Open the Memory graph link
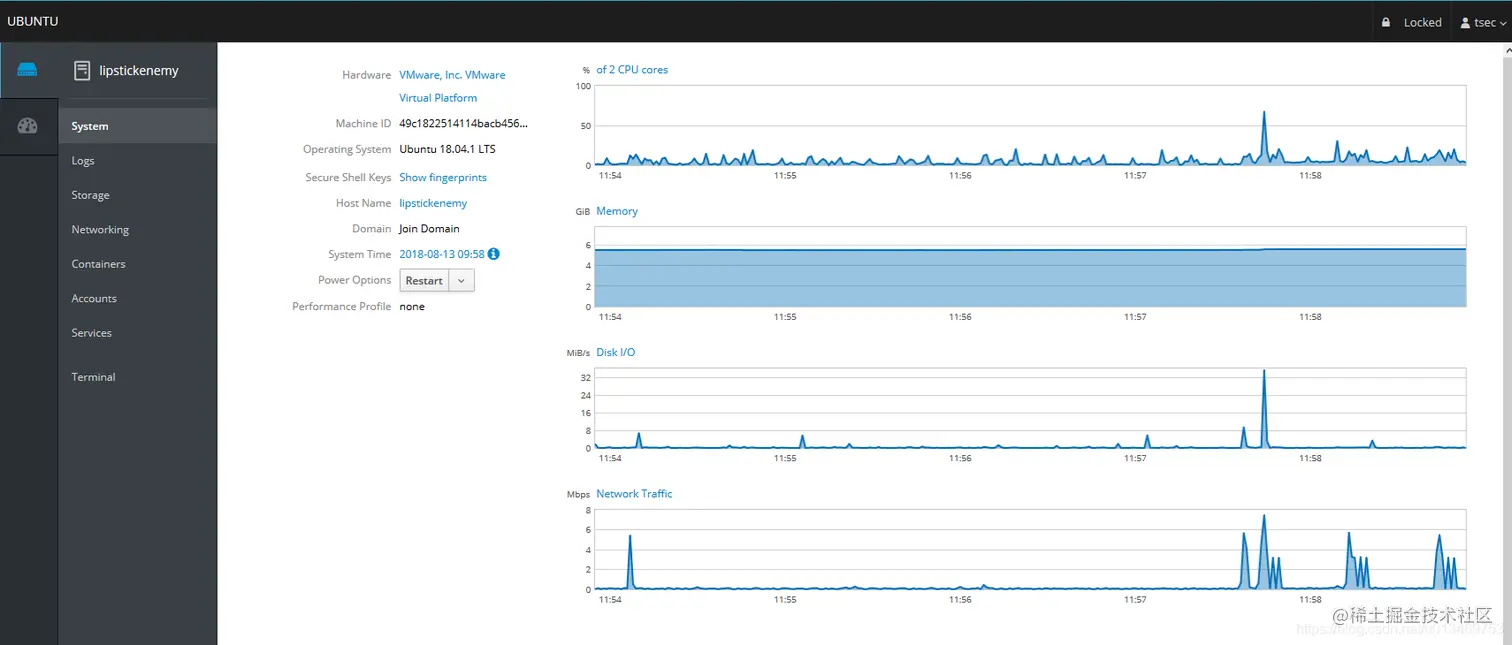This screenshot has width=1512, height=645. (617, 211)
